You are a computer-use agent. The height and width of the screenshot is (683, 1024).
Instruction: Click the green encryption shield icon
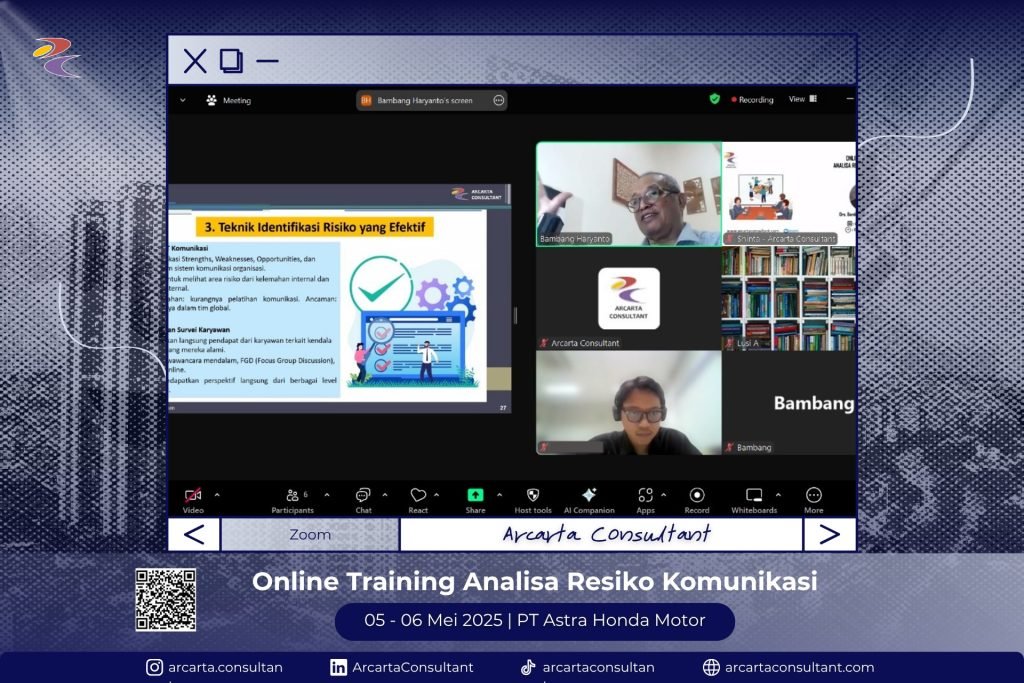714,99
